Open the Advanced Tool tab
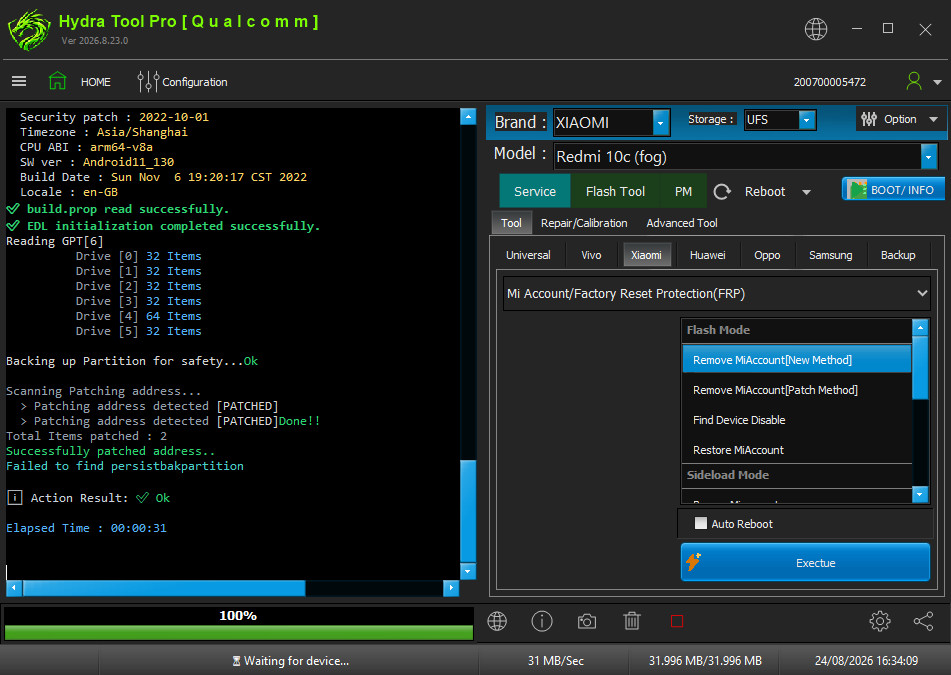 click(682, 223)
